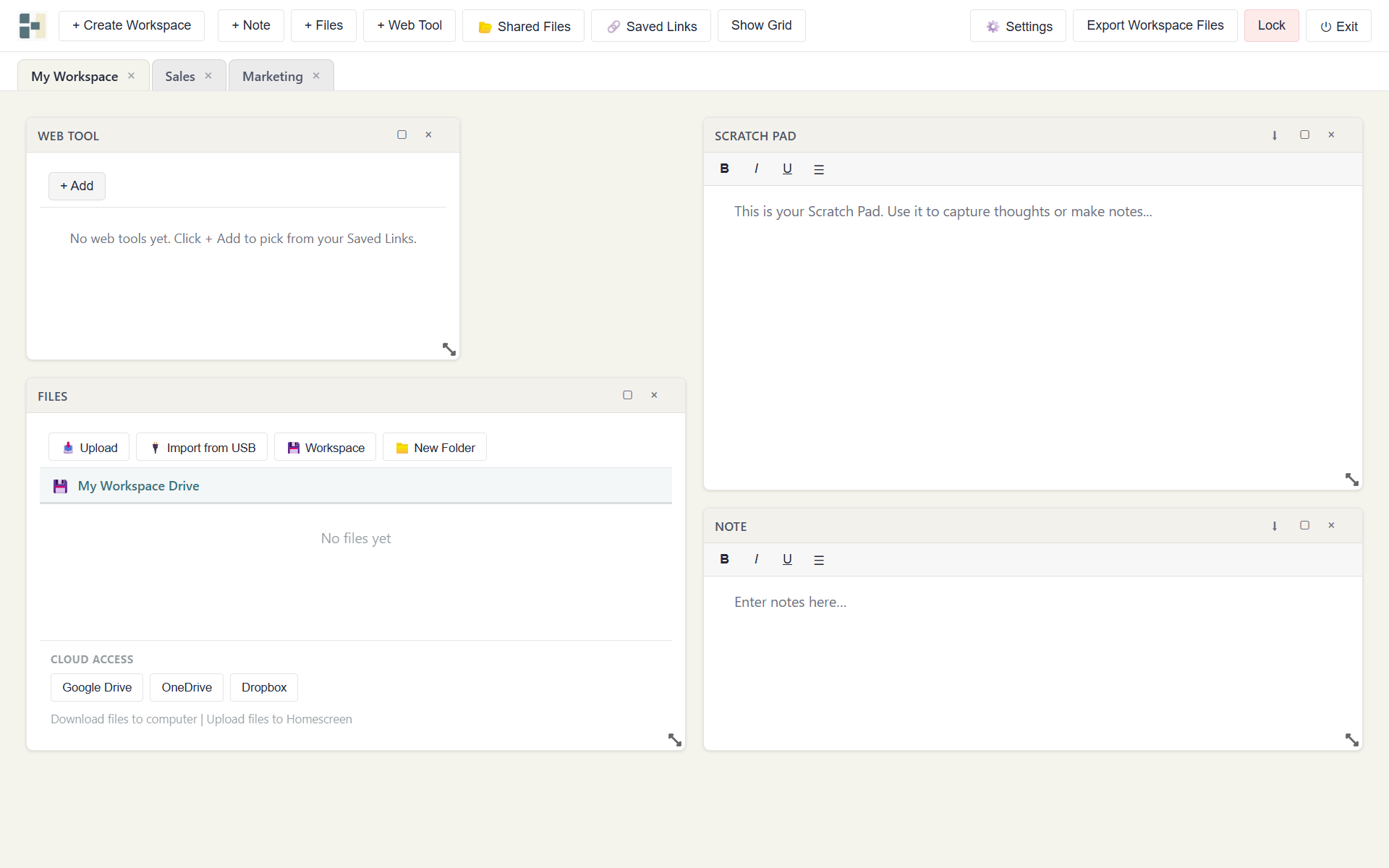This screenshot has height=868, width=1389.
Task: Switch to the Sales workspace tab
Action: 179,75
